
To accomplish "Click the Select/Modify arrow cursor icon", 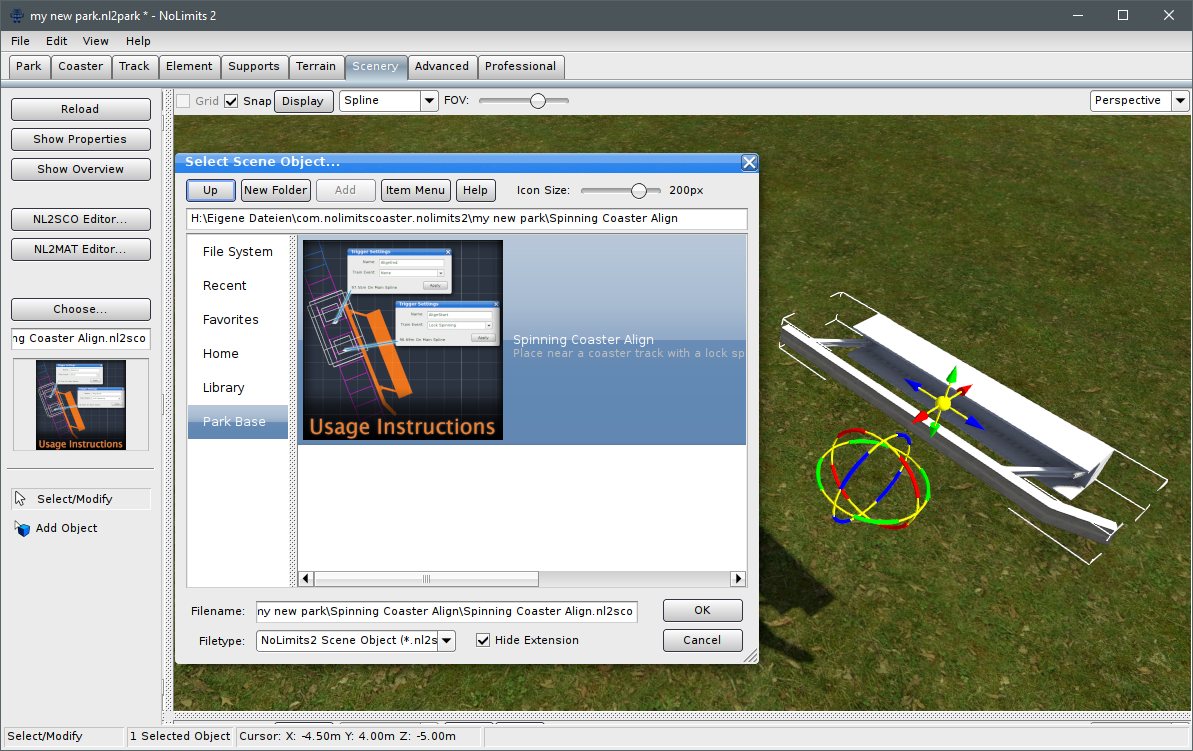I will [x=21, y=498].
